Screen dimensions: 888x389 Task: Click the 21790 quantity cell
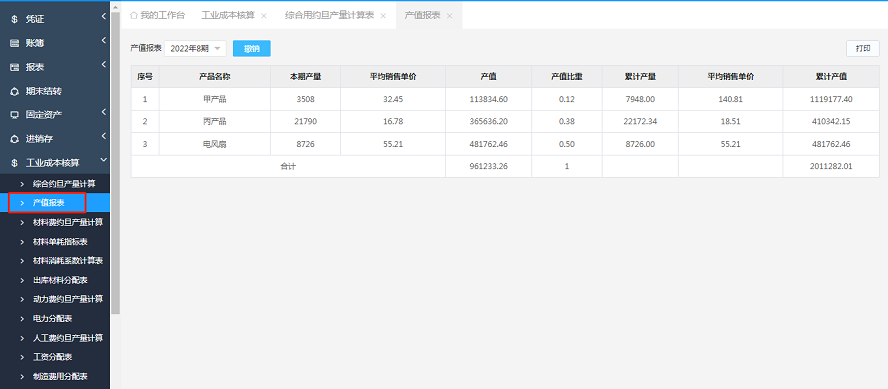point(305,122)
